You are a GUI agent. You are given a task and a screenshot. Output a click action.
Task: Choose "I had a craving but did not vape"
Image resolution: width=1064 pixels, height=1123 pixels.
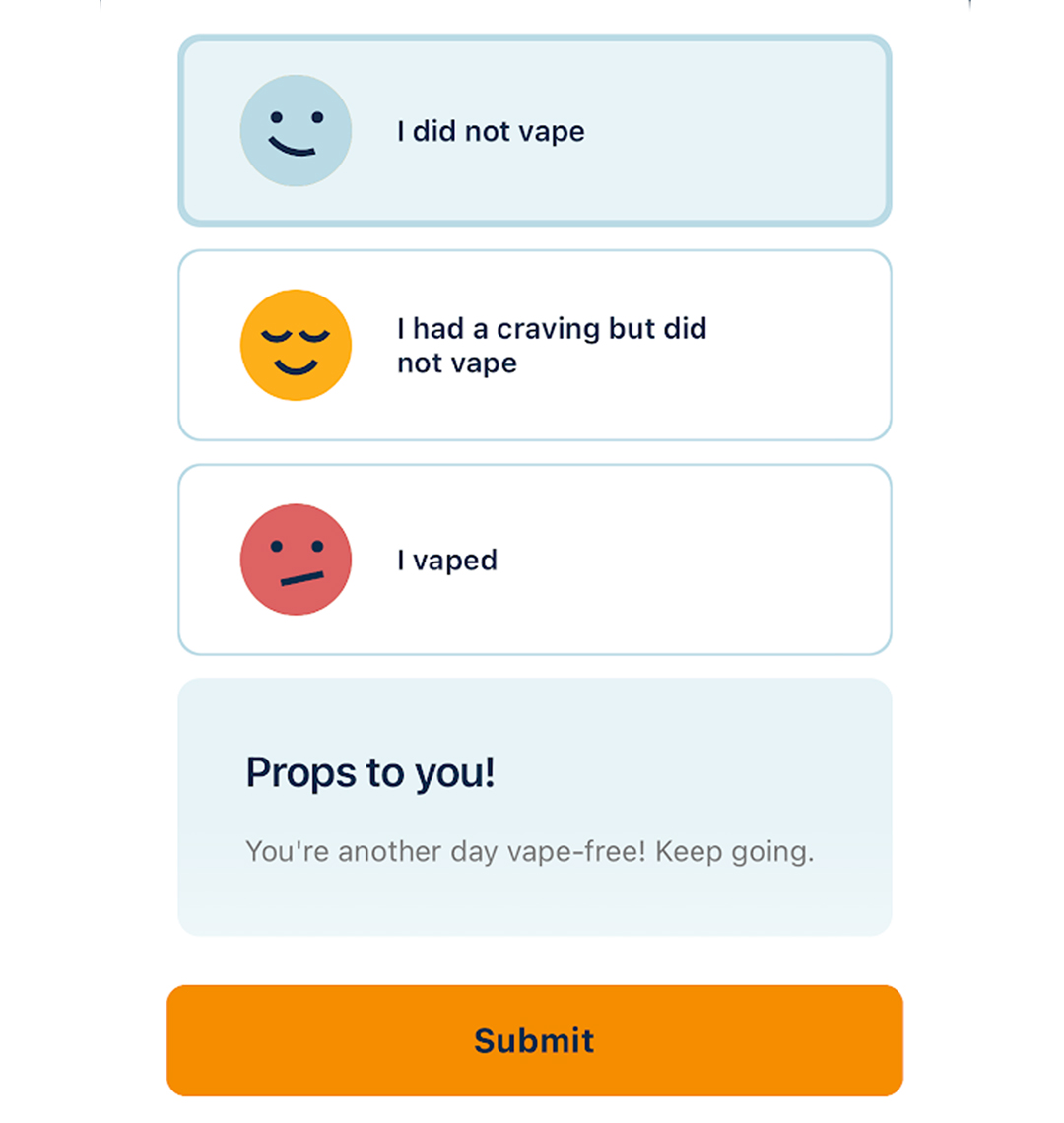(x=535, y=345)
